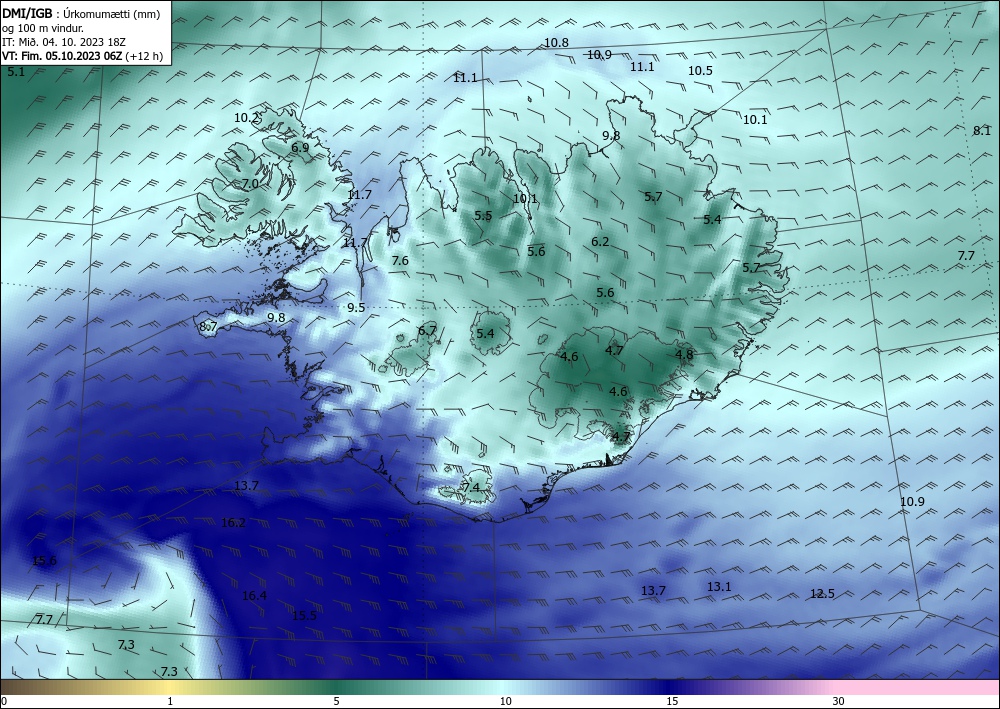Click the 6.9 value on Westfjords
The width and height of the screenshot is (1000, 709).
(x=300, y=147)
